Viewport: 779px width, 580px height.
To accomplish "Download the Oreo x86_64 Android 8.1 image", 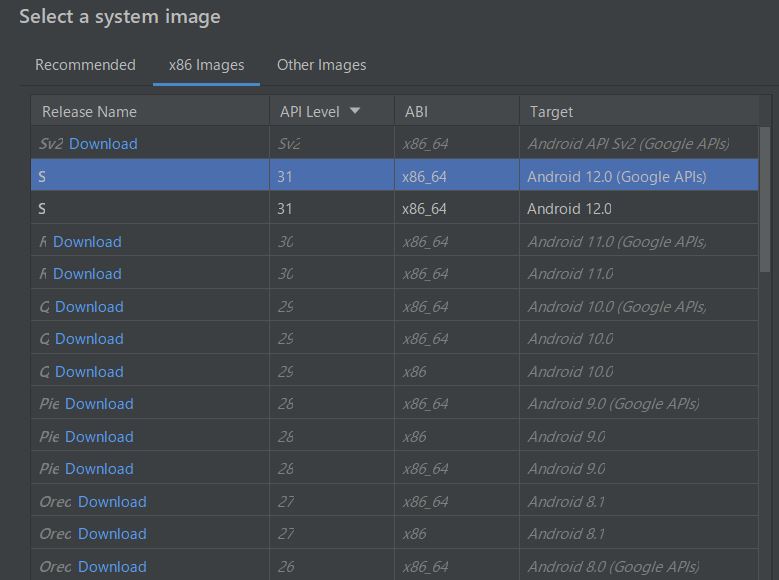I will pyautogui.click(x=112, y=501).
